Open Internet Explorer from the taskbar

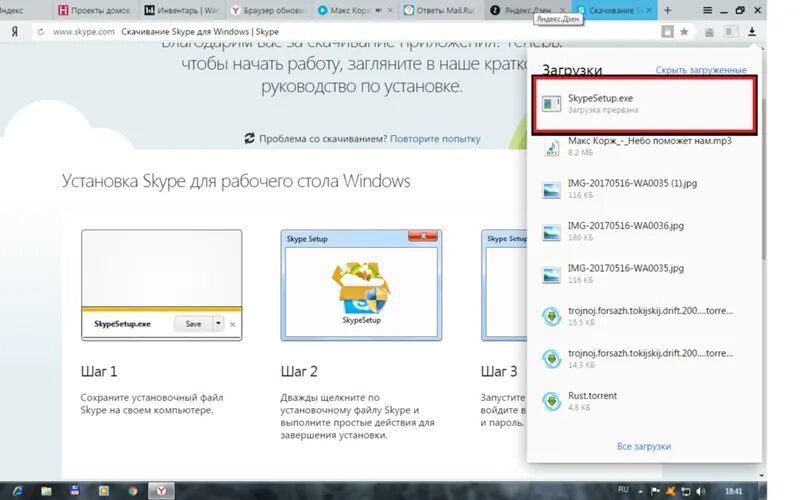[x=18, y=491]
